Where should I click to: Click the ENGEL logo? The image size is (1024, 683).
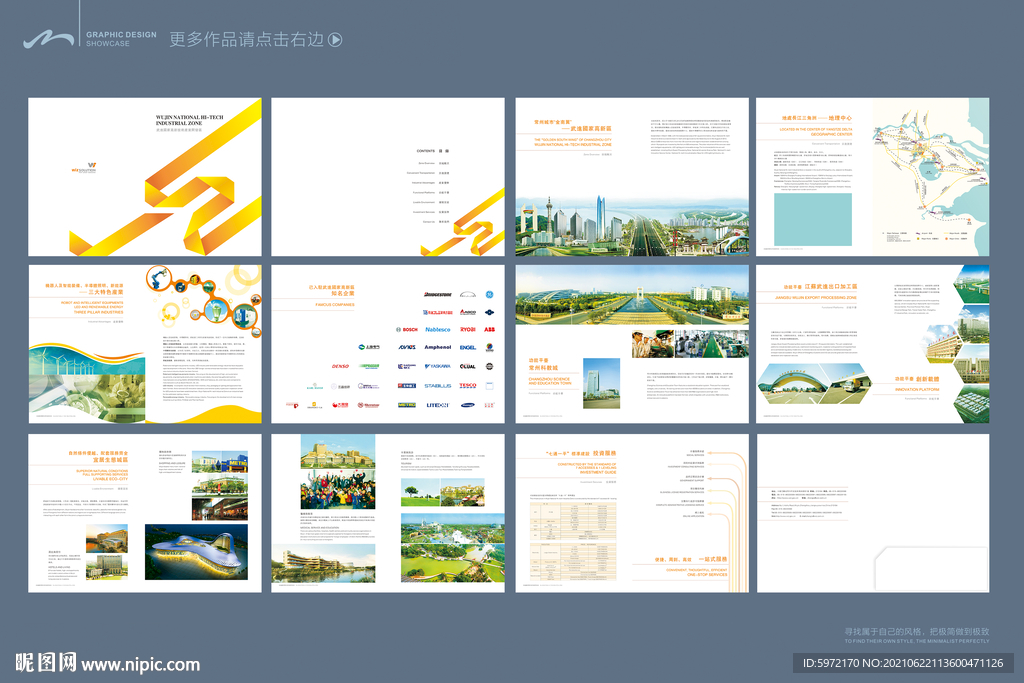point(468,347)
